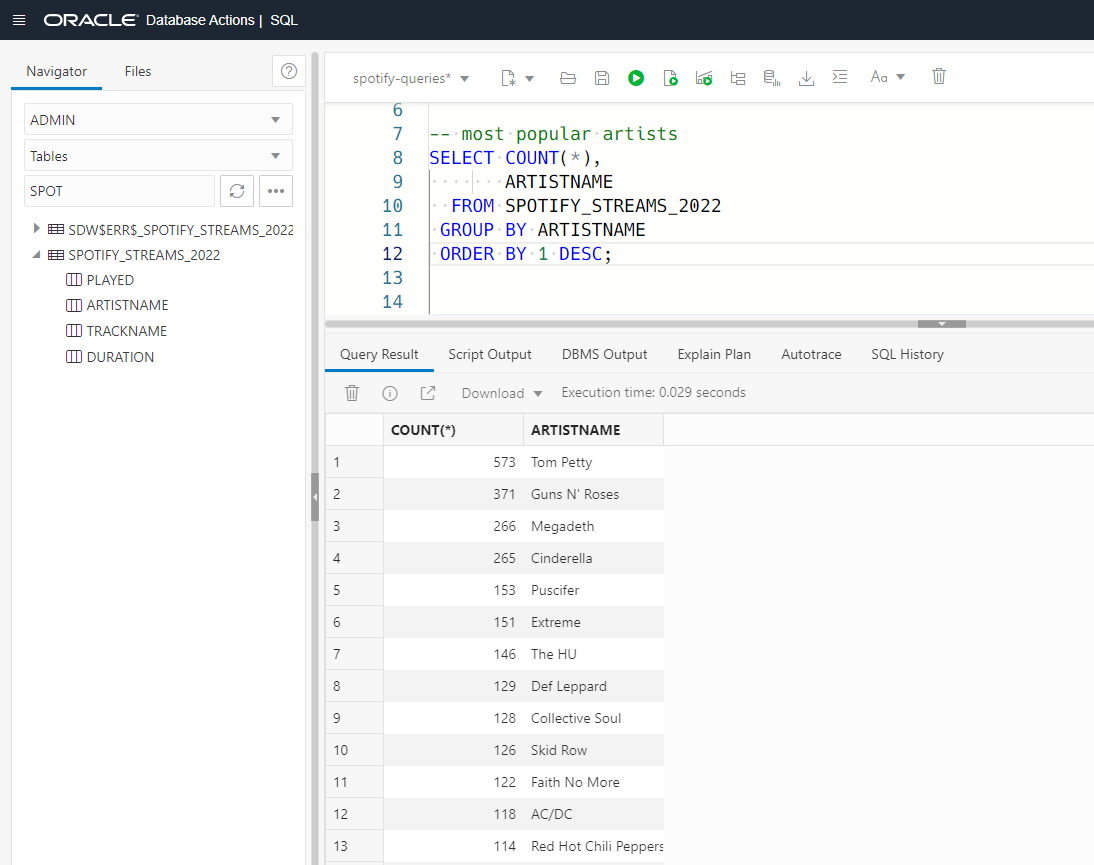The height and width of the screenshot is (865, 1094).
Task: Open the Tables object type dropdown
Action: [x=158, y=156]
